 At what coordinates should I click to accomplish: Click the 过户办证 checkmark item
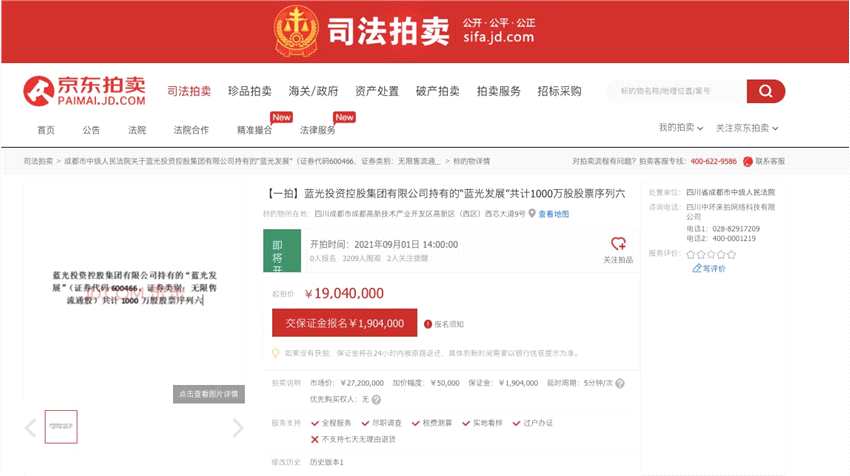532,423
